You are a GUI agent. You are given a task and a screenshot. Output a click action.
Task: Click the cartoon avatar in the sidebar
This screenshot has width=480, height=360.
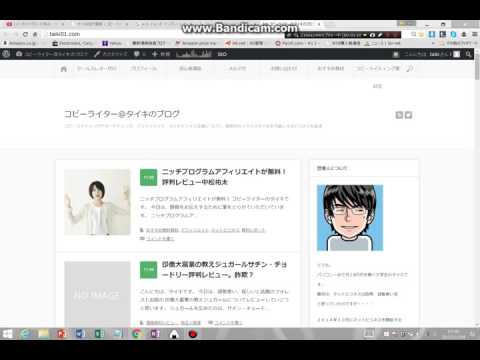click(x=350, y=218)
